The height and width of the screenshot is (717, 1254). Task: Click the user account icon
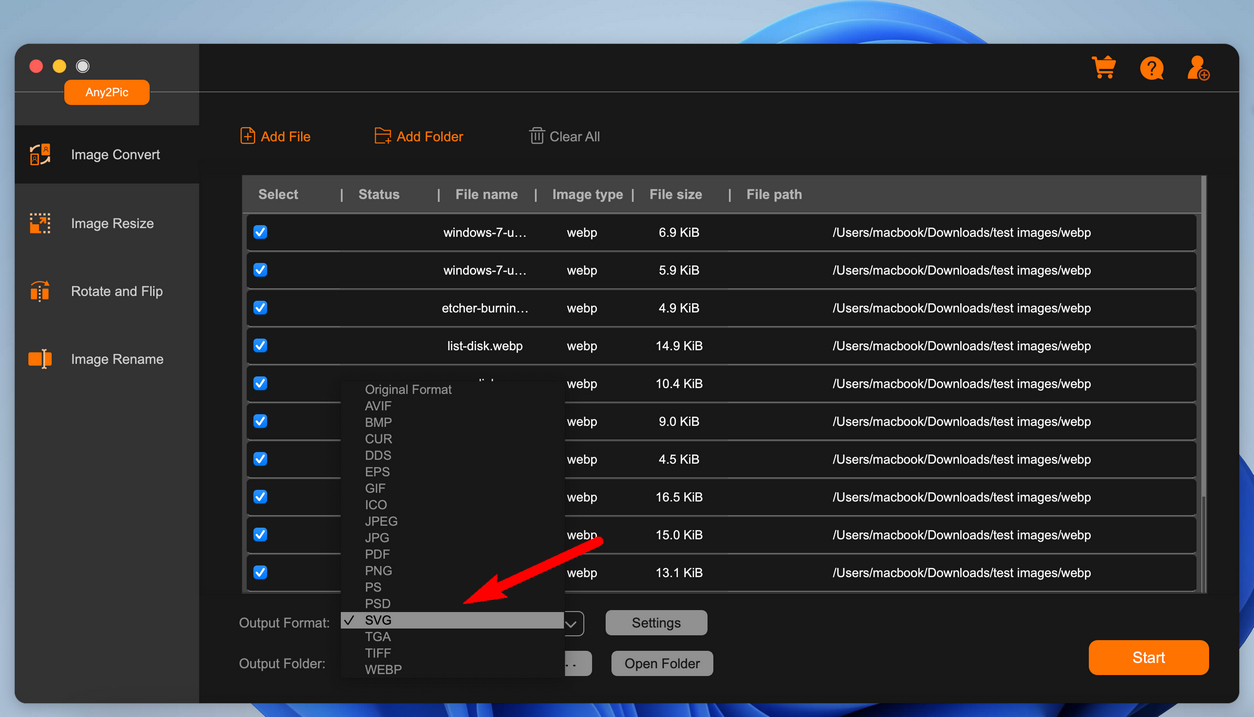1198,68
